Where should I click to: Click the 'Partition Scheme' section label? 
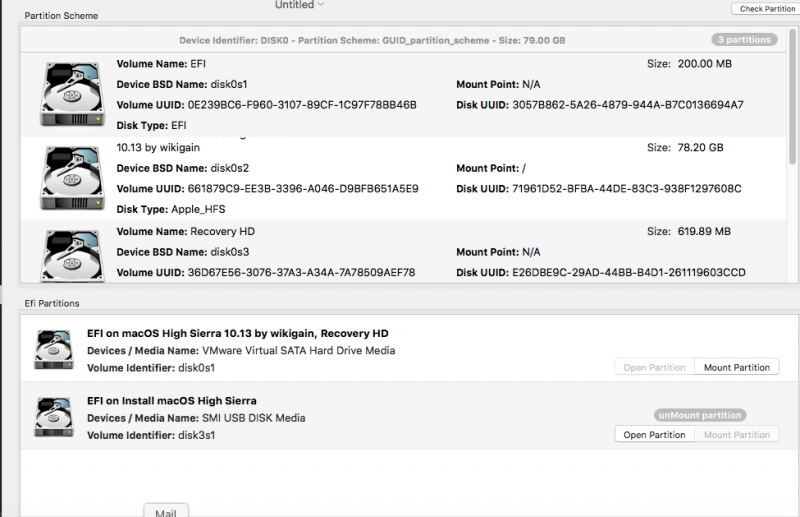pyautogui.click(x=61, y=16)
